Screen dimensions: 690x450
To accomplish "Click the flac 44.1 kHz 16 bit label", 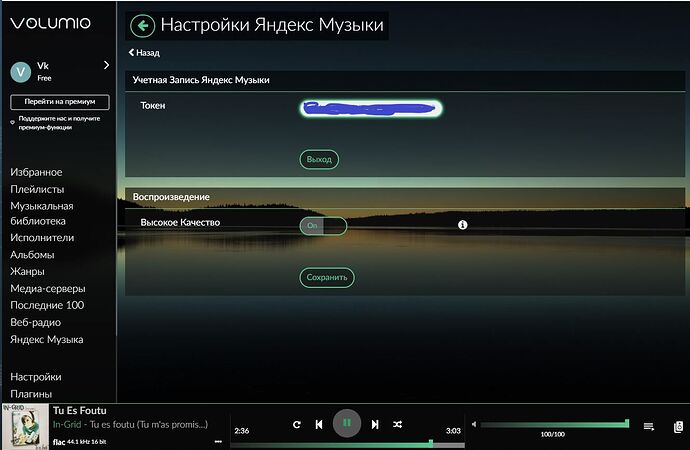I will coord(80,442).
